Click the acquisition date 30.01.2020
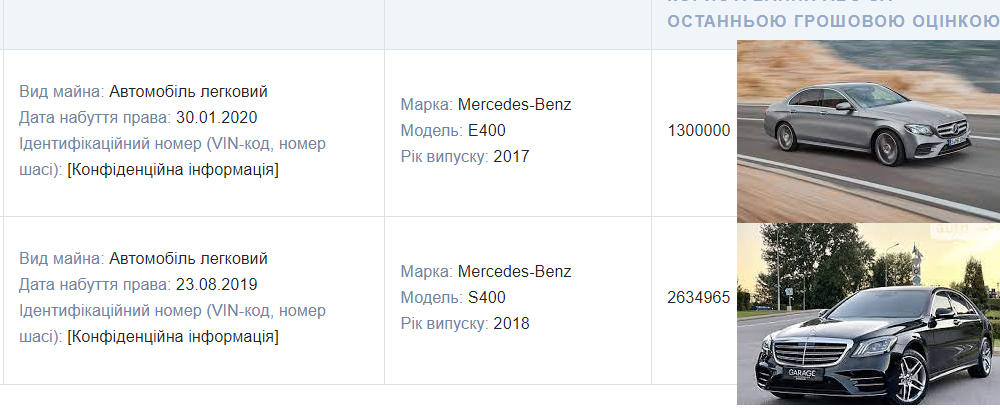The width and height of the screenshot is (1000, 415). point(217,118)
